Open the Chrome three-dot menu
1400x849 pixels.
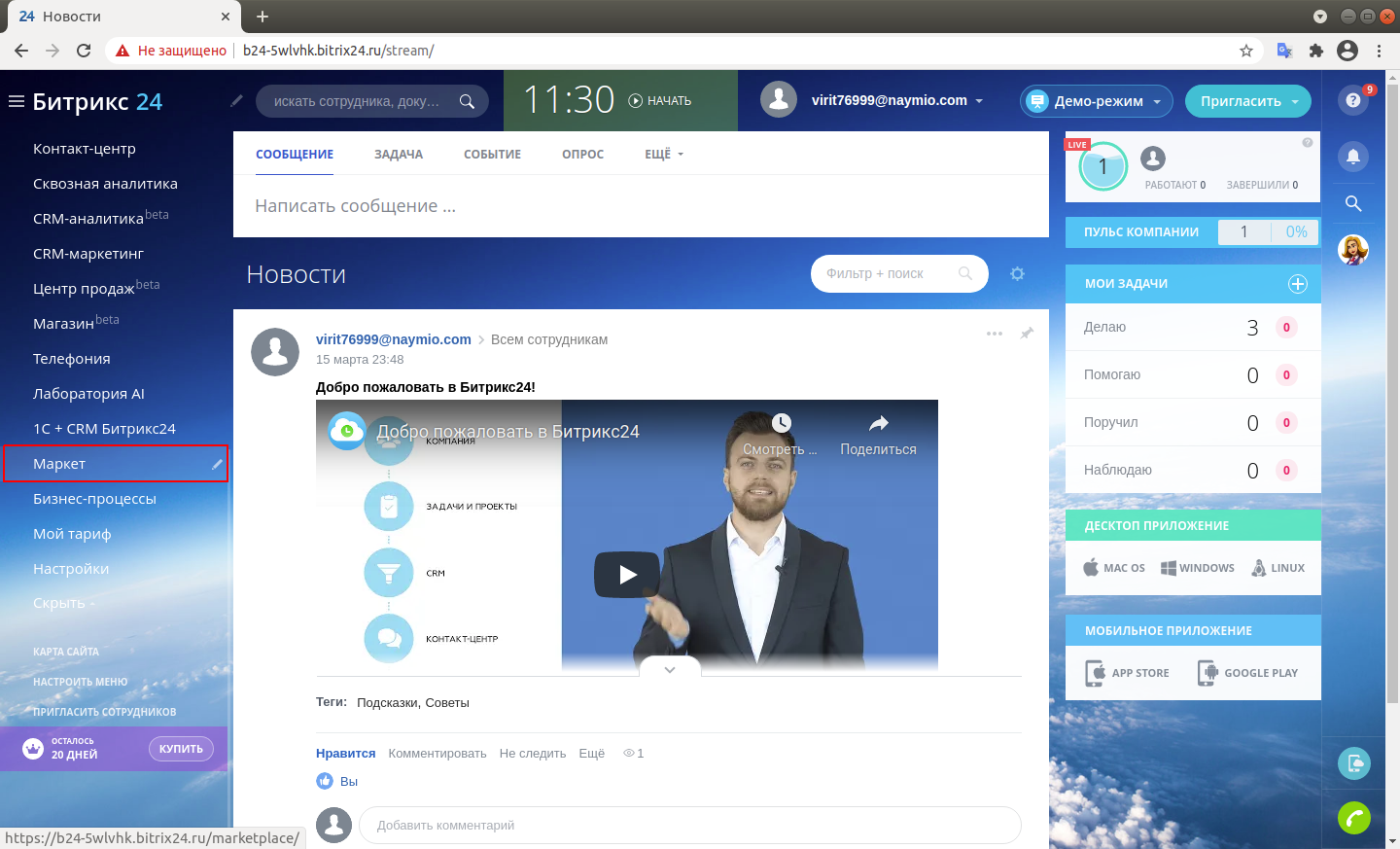pyautogui.click(x=1380, y=51)
